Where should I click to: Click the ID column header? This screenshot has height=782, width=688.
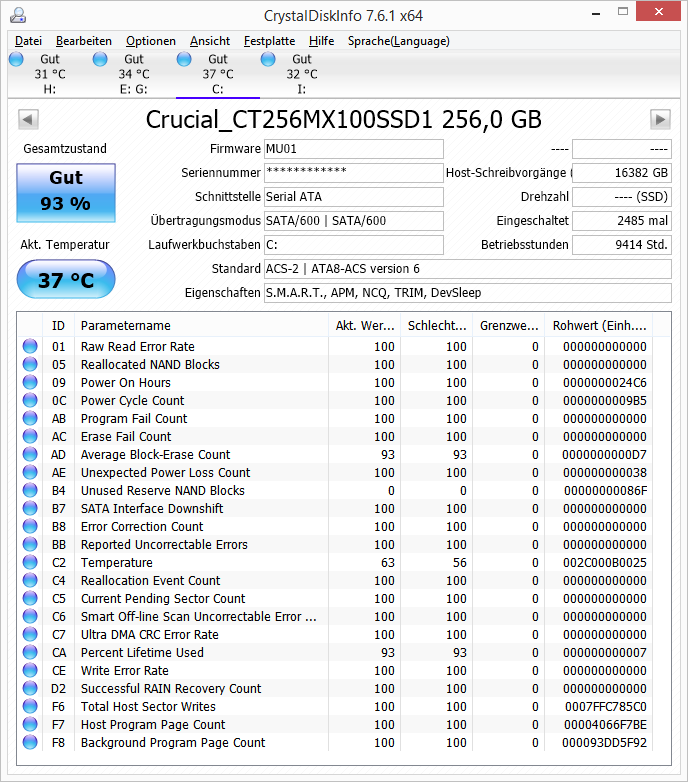[58, 326]
